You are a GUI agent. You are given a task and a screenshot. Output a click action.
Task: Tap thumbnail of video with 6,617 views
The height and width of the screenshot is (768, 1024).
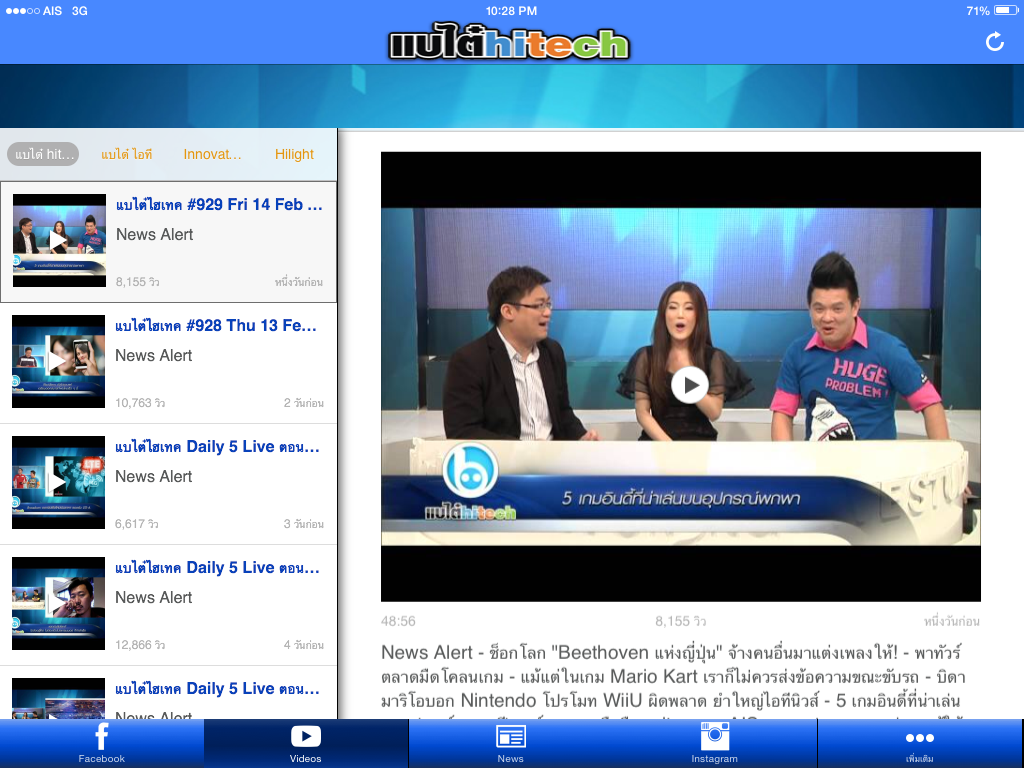tap(58, 482)
